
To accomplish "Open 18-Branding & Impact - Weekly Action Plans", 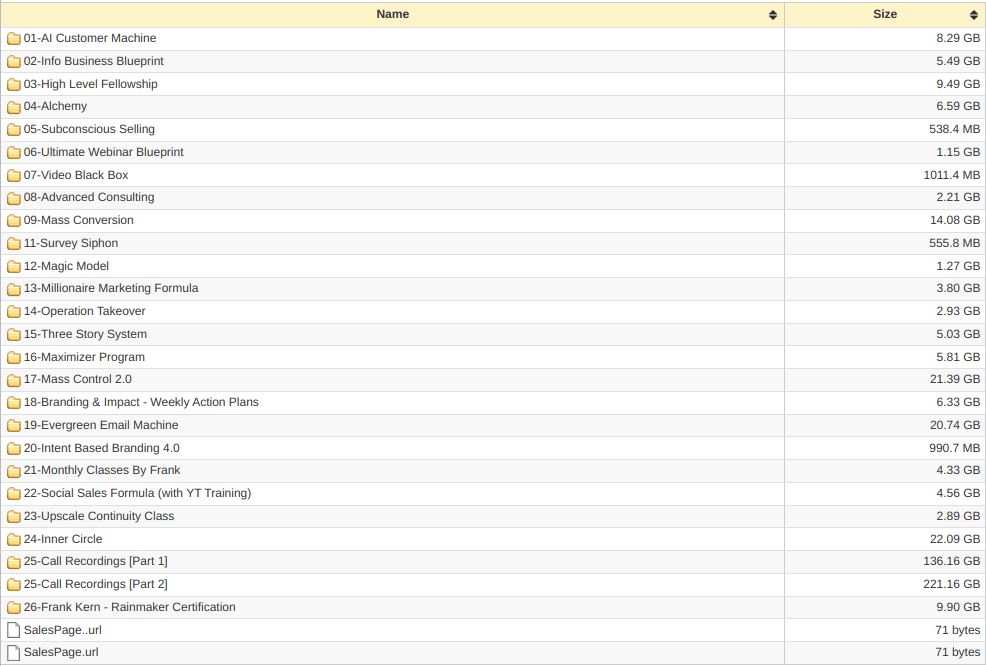I will pyautogui.click(x=141, y=402).
